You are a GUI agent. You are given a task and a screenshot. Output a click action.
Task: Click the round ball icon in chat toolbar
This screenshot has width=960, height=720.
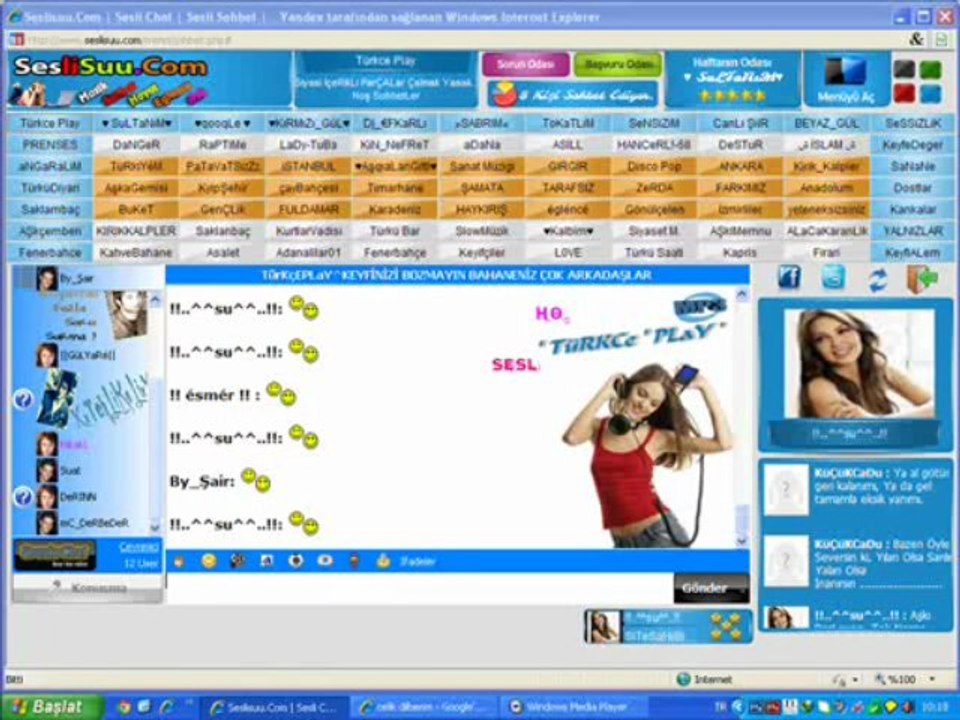tap(296, 560)
